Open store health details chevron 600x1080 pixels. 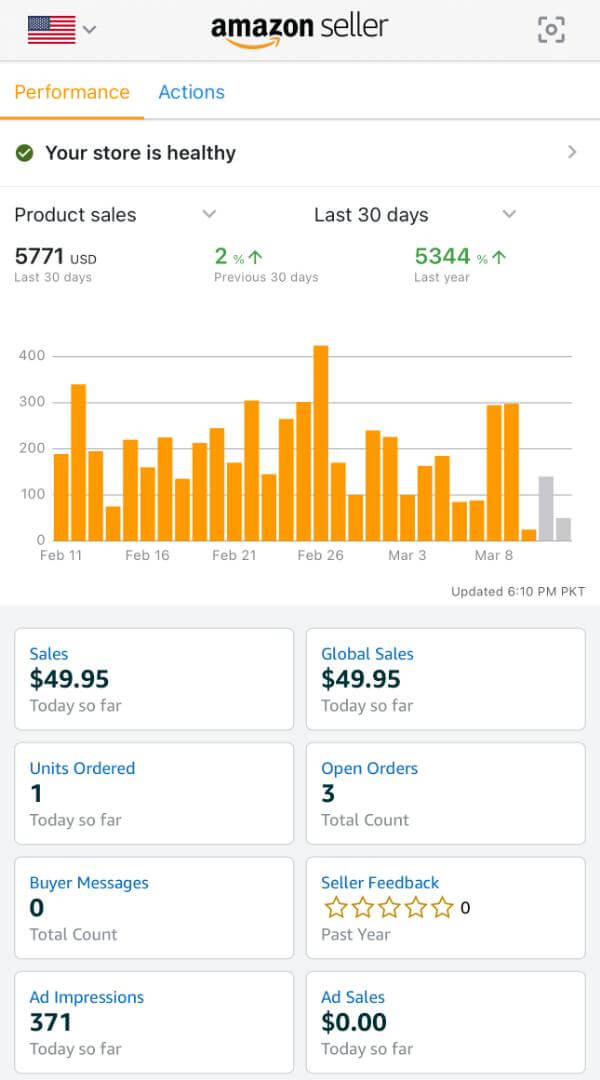coord(572,152)
